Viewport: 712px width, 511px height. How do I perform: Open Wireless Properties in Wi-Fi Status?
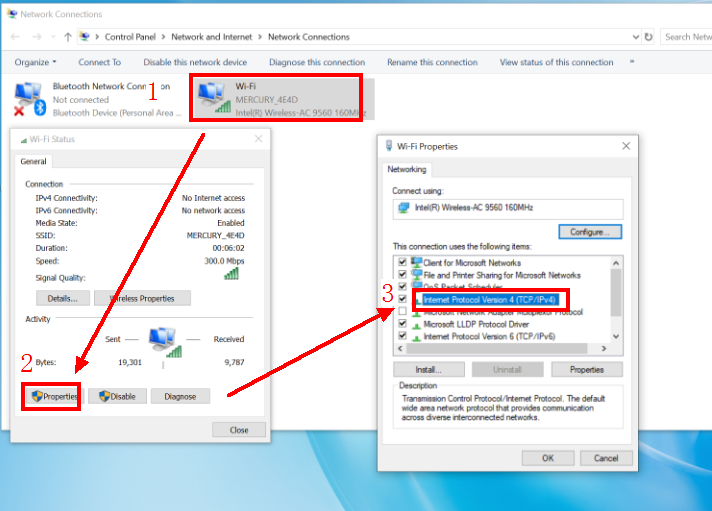click(142, 298)
